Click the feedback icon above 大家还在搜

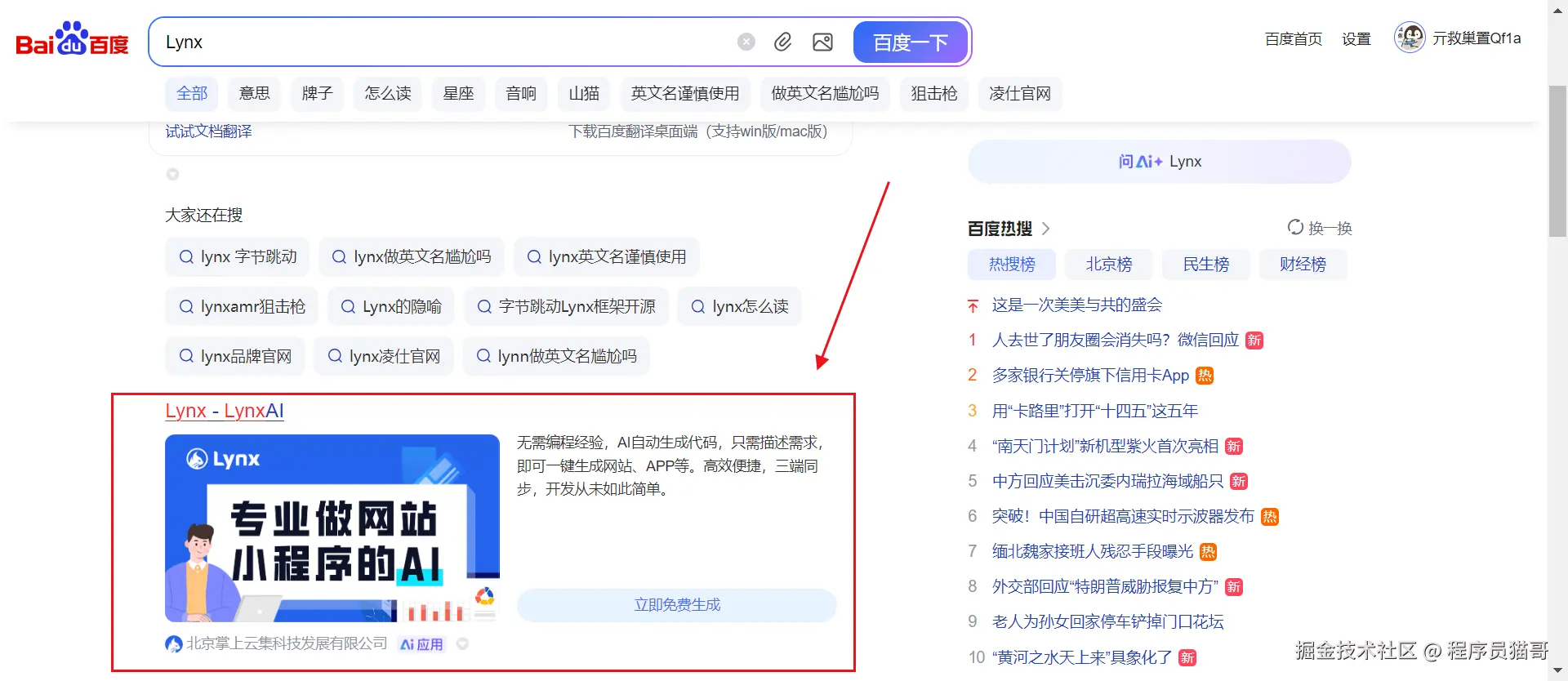click(x=172, y=174)
